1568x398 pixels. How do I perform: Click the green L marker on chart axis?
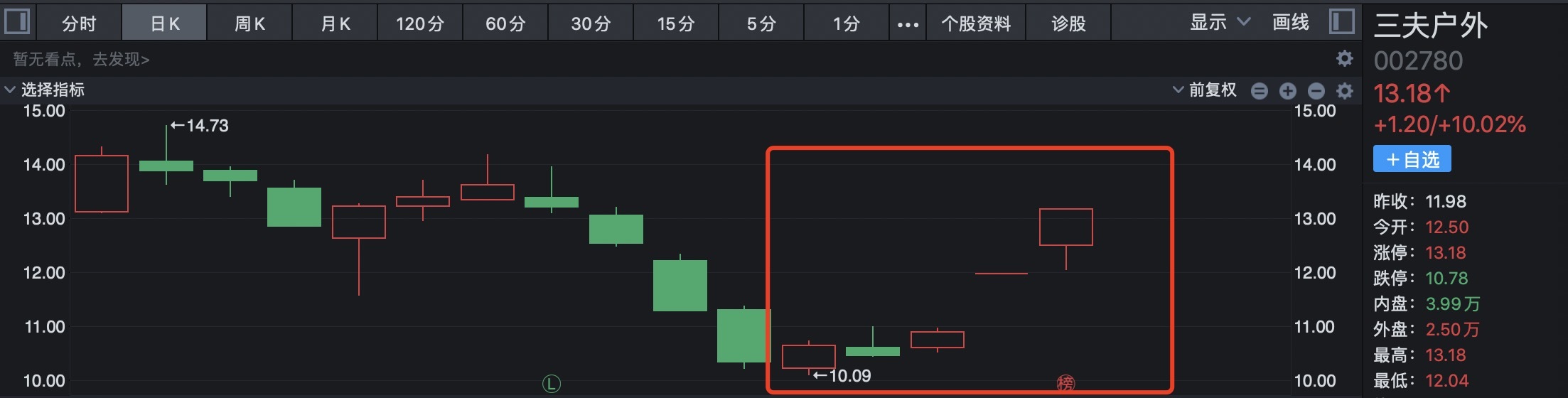tap(552, 384)
